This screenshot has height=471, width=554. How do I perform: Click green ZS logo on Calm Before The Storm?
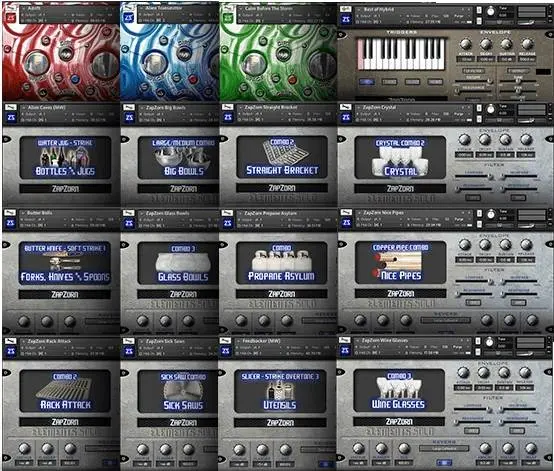click(x=228, y=18)
